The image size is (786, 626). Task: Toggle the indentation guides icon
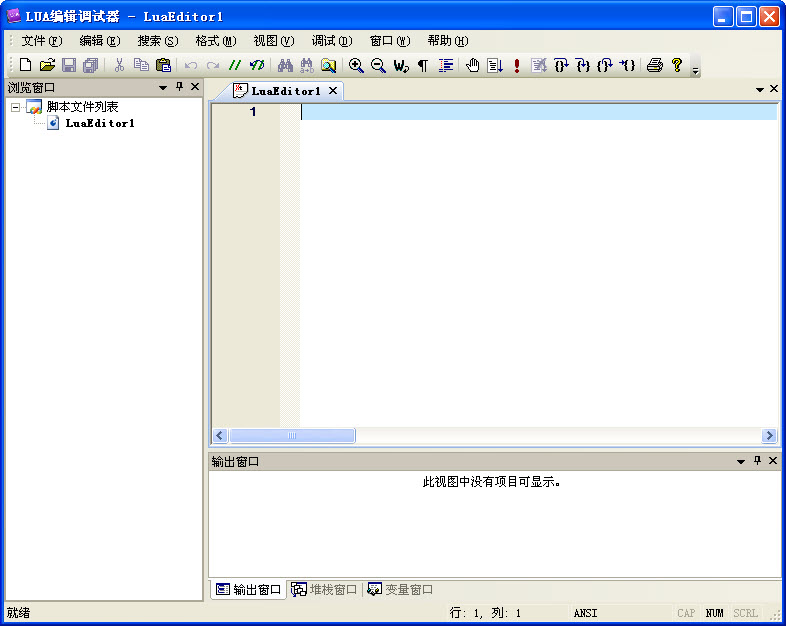click(445, 65)
